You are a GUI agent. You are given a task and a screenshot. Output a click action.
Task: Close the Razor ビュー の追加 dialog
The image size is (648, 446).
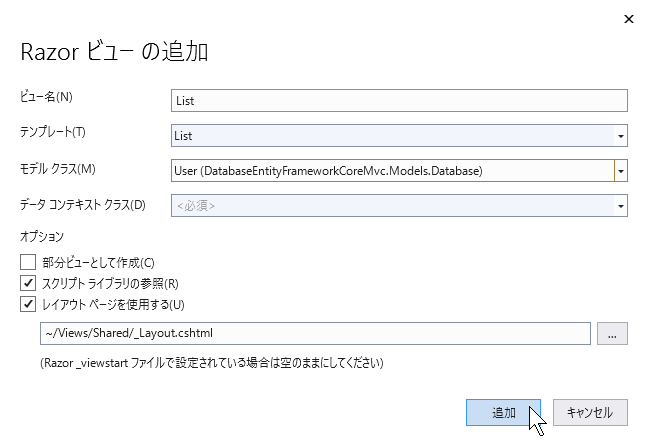coord(629,19)
